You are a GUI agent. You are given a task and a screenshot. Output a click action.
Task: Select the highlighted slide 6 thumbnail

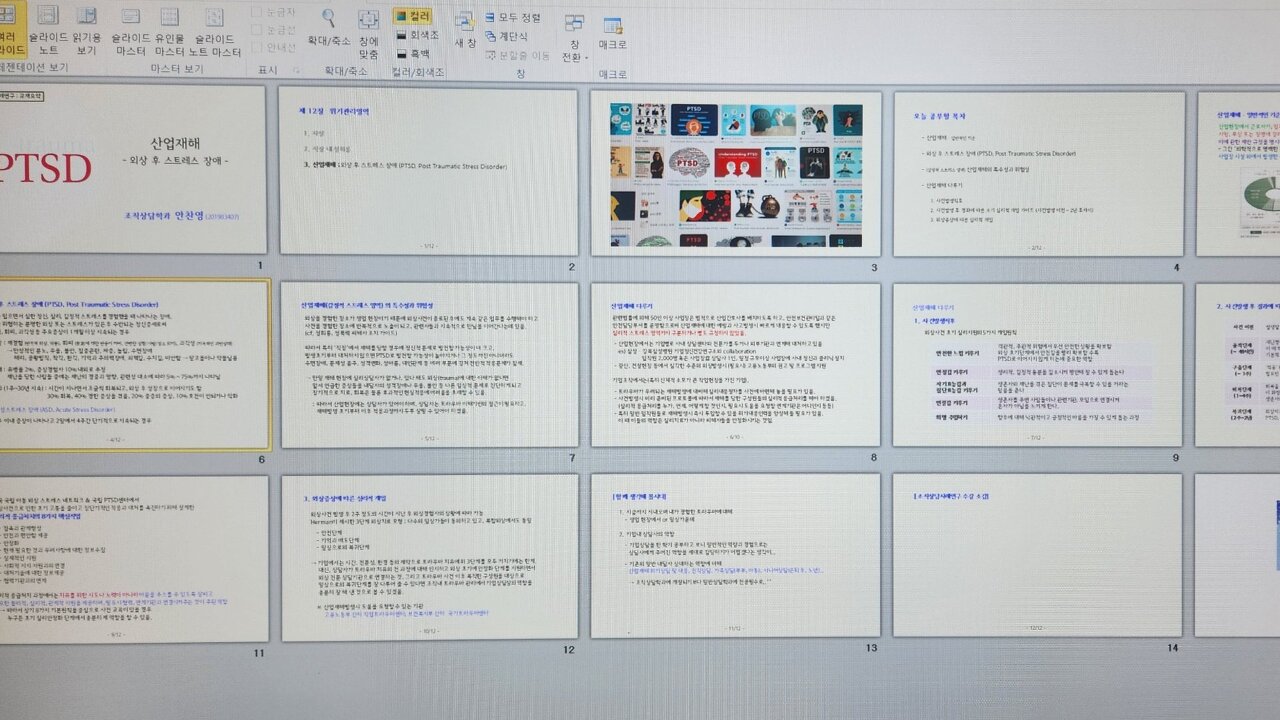click(x=134, y=365)
